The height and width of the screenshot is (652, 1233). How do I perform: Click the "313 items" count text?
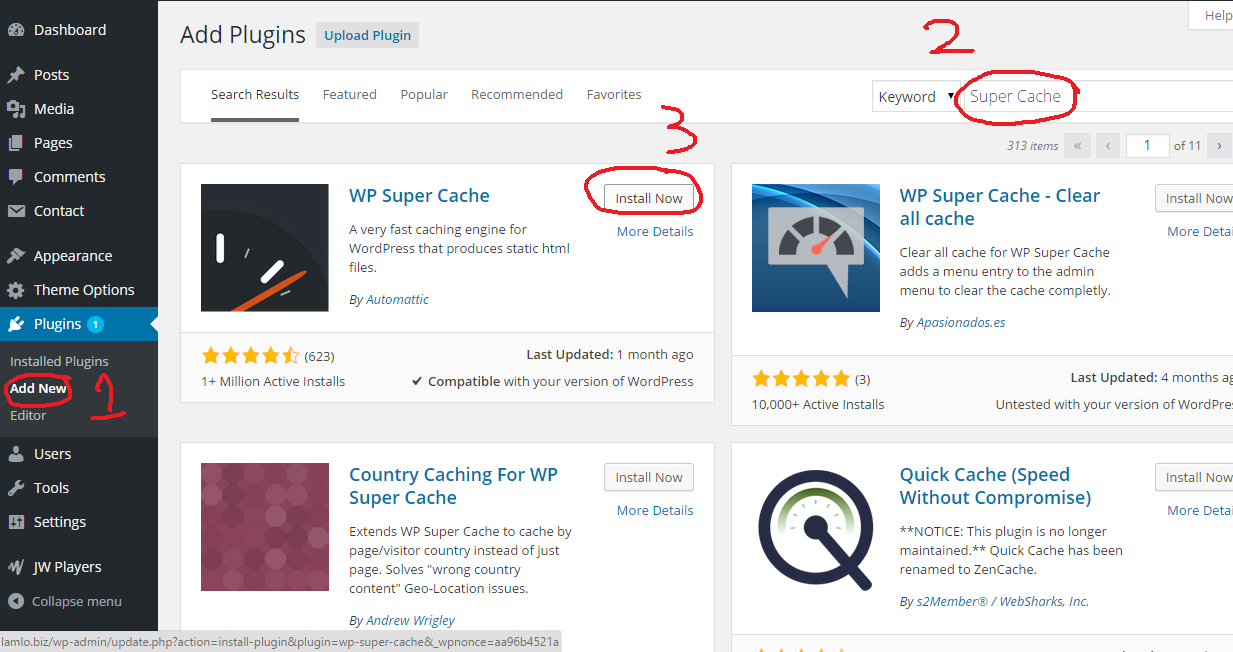click(1032, 146)
